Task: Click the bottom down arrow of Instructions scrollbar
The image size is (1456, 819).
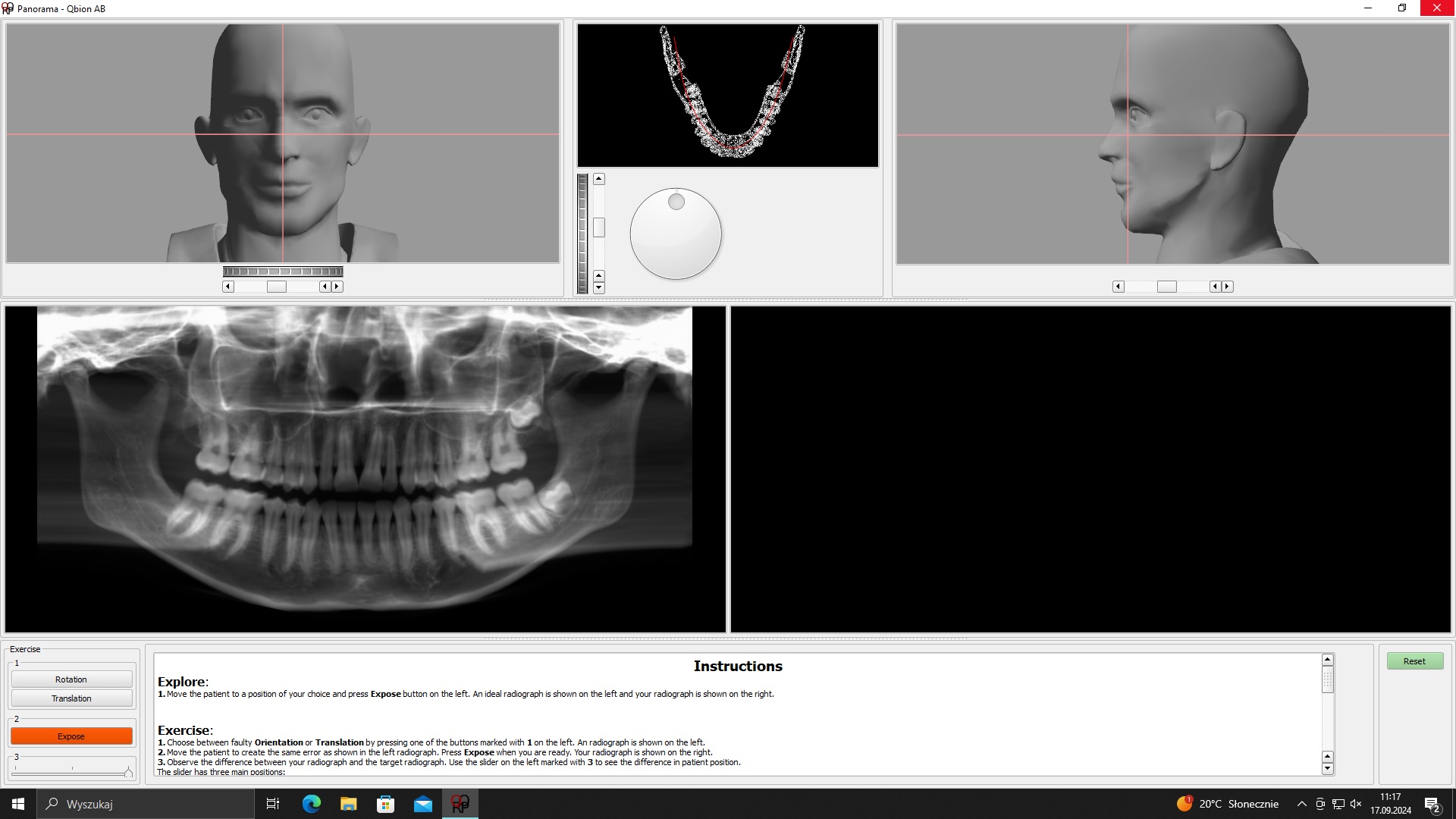Action: point(1327,769)
